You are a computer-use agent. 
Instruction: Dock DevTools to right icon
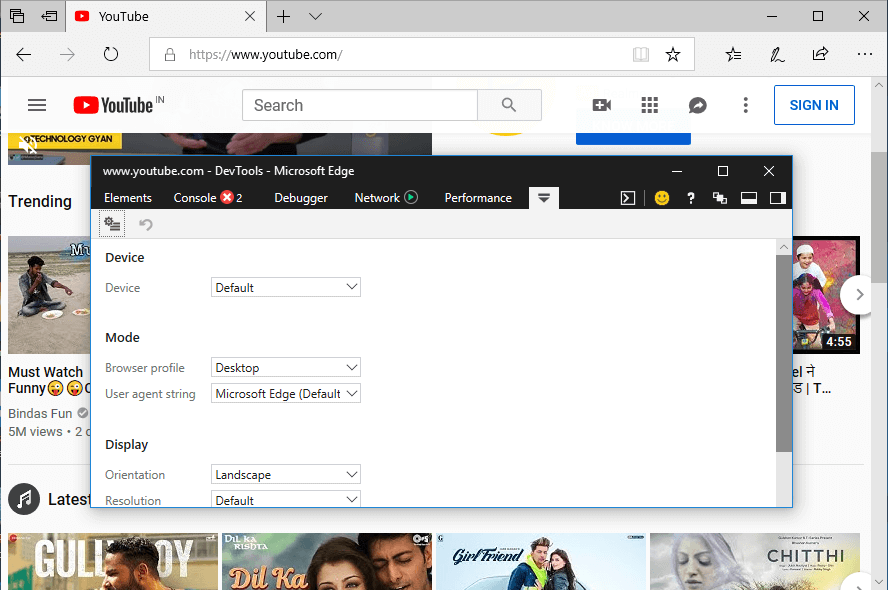778,198
